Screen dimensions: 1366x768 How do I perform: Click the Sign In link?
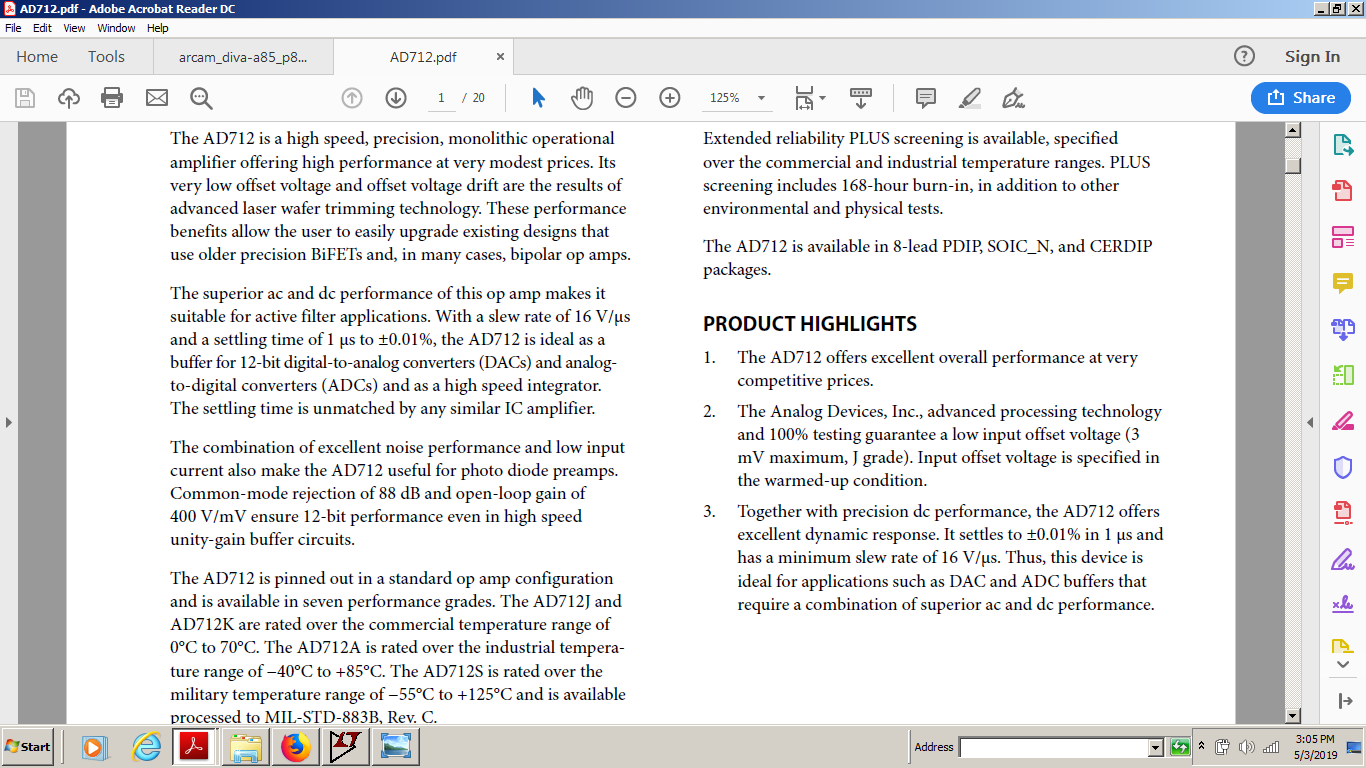[x=1312, y=57]
